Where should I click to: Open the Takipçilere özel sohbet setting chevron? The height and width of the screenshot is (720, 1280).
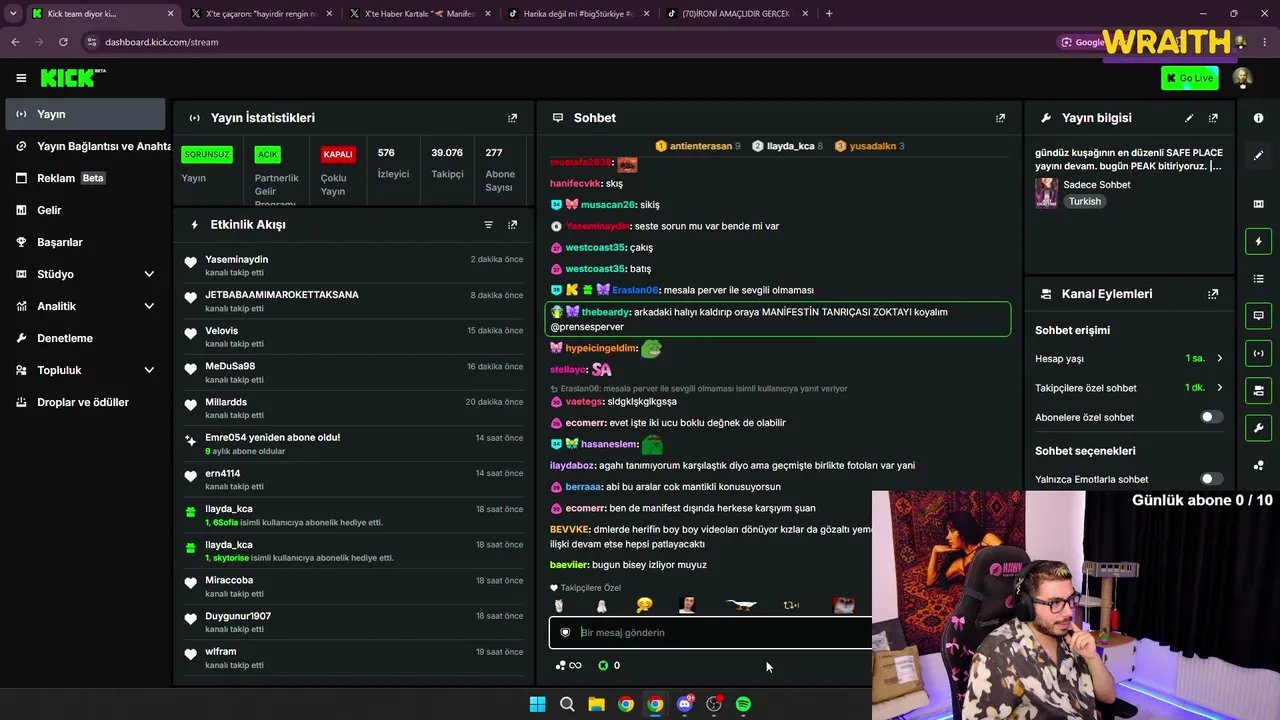click(x=1219, y=388)
